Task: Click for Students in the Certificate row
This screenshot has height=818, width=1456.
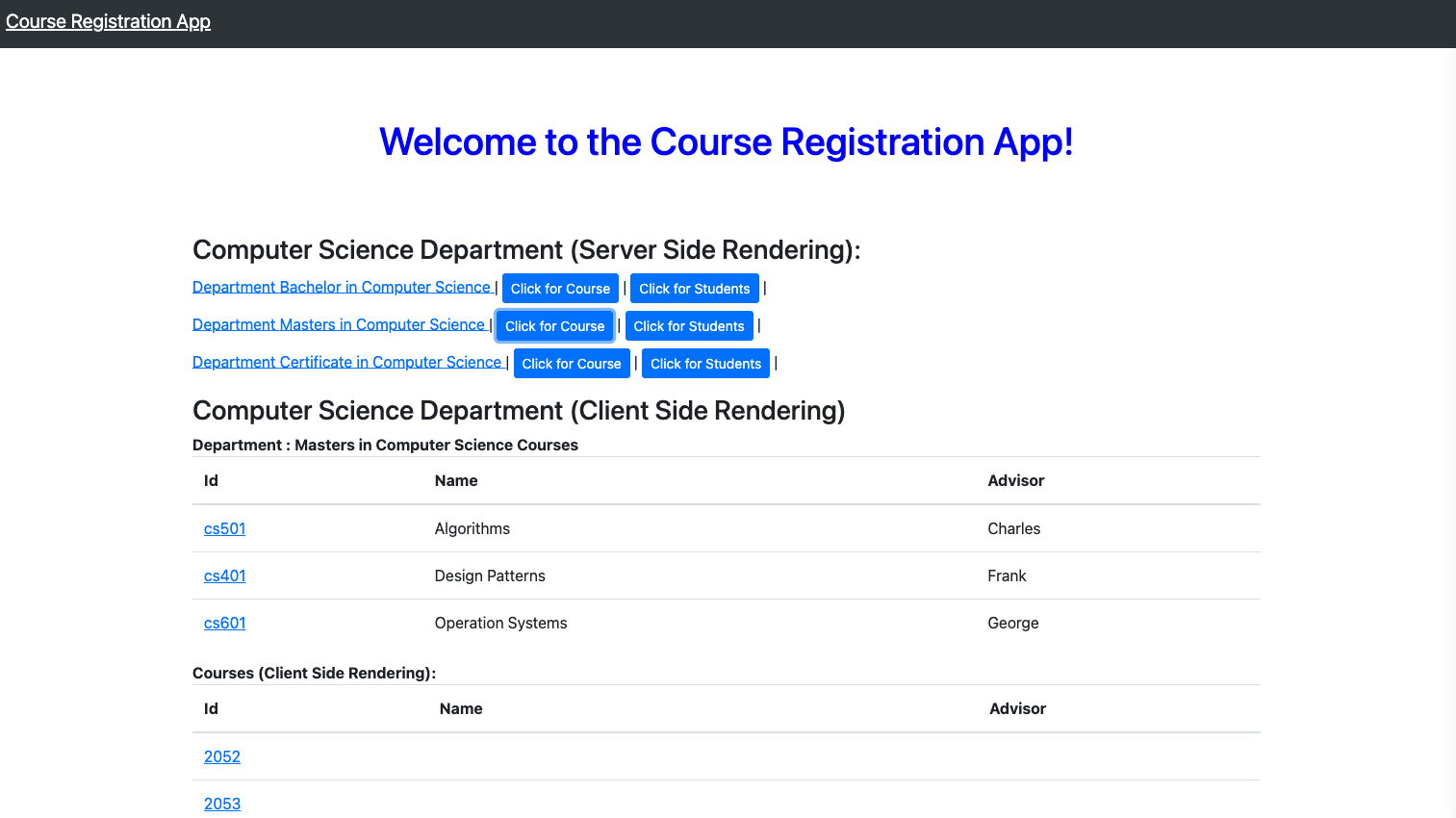Action: [x=705, y=364]
